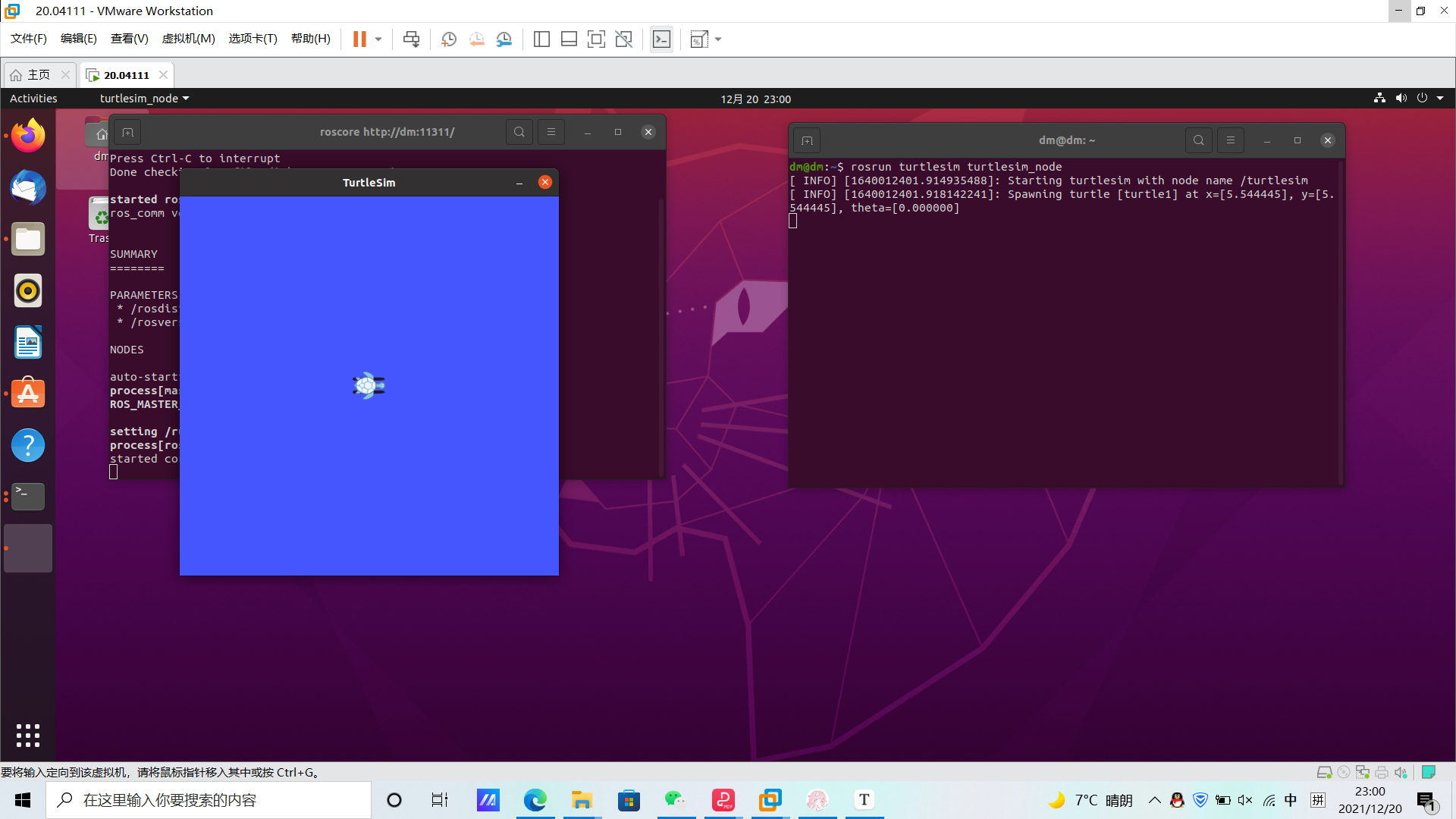The height and width of the screenshot is (819, 1456).
Task: Open the hamburger menu in the roscore window
Action: pos(551,131)
